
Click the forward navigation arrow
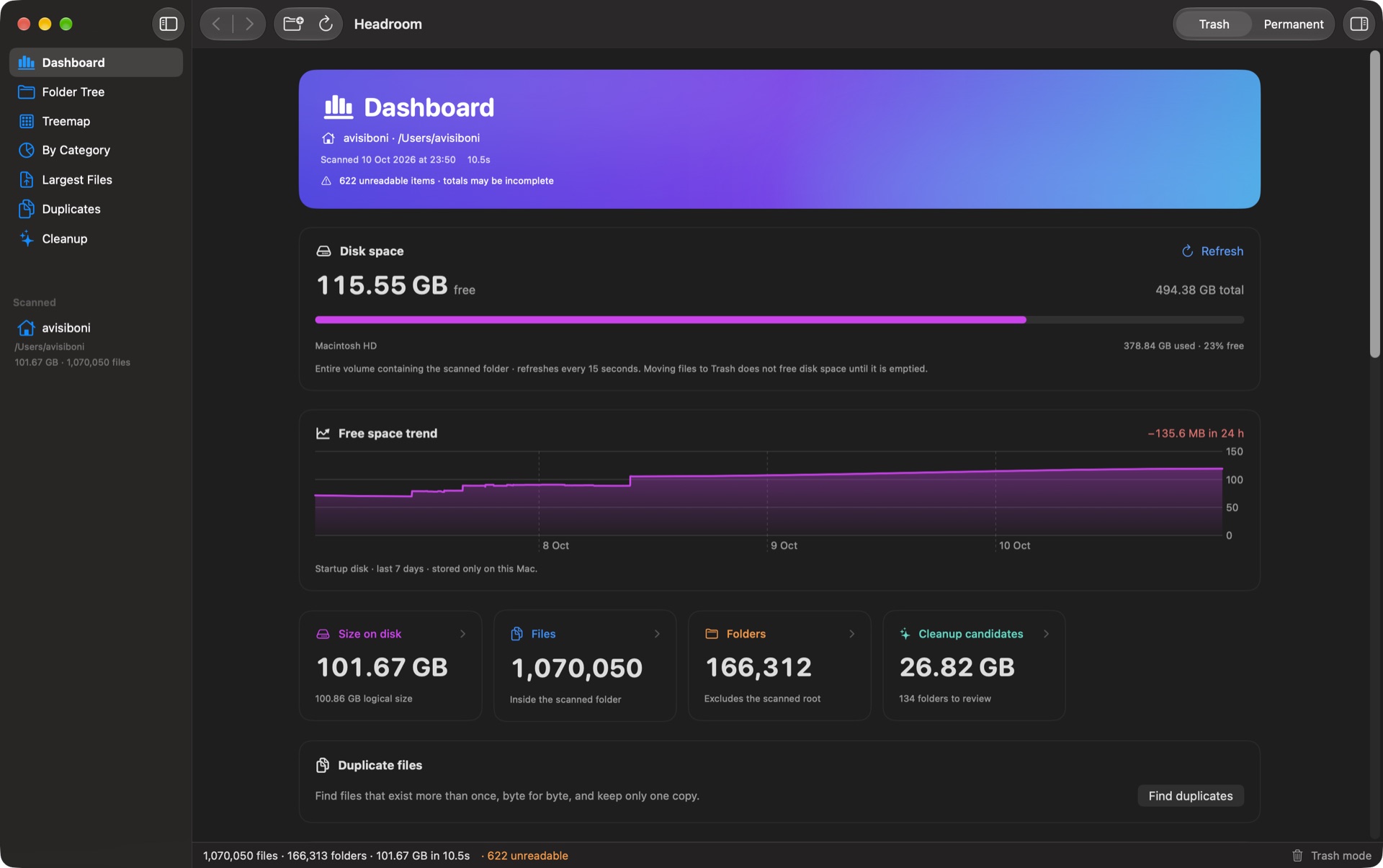pos(249,24)
